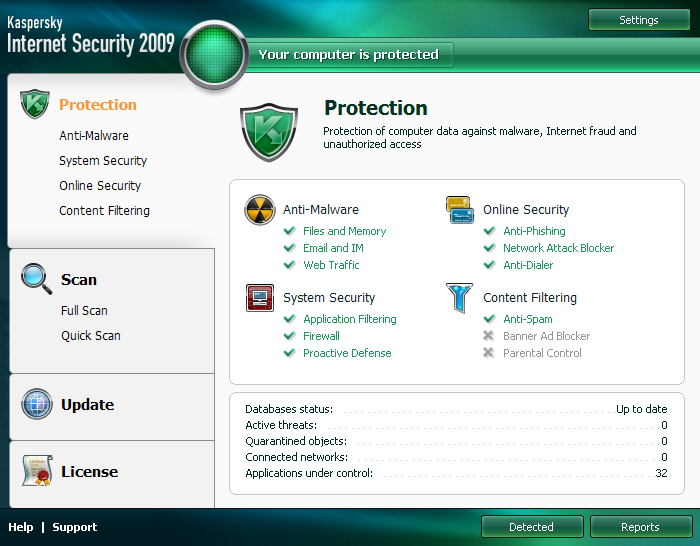Open the Scan section
Image resolution: width=700 pixels, height=546 pixels.
tap(79, 279)
